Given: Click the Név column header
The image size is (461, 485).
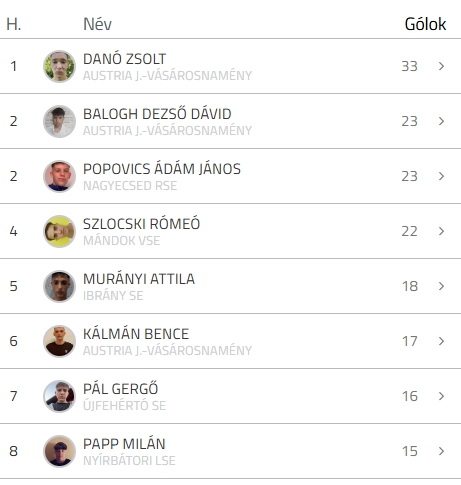Looking at the screenshot, I should tap(97, 24).
